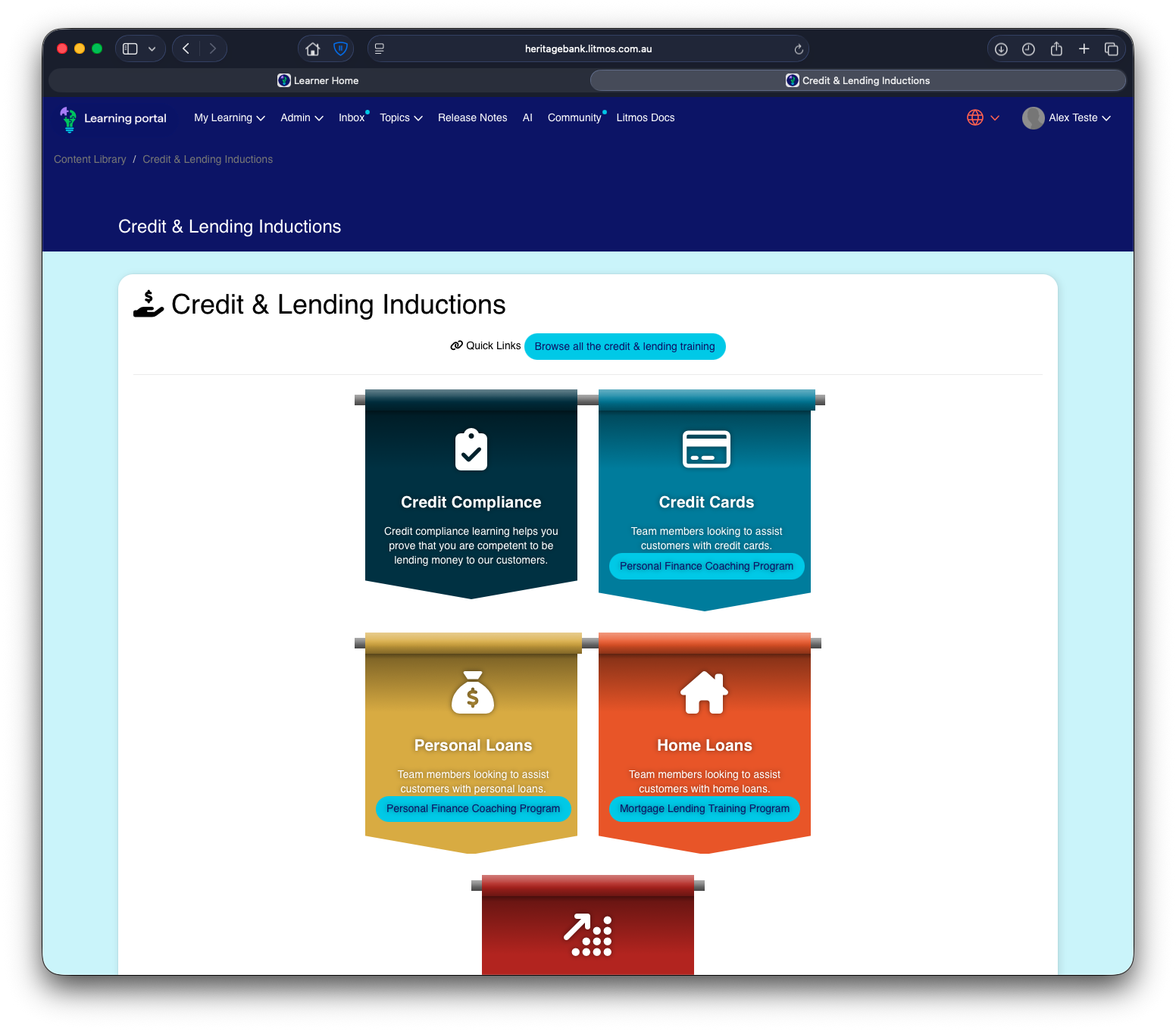Click the dollar-hand Credit & Lending Inductions icon
The image size is (1176, 1031).
pos(149,303)
